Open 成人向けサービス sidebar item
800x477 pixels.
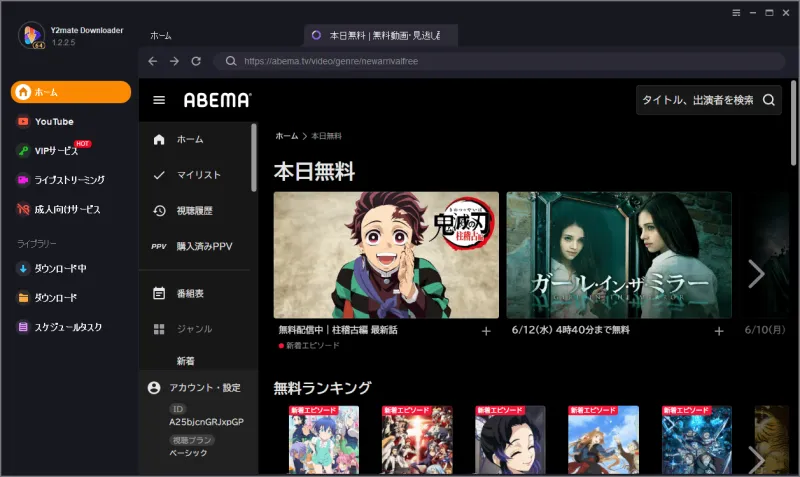tap(67, 209)
